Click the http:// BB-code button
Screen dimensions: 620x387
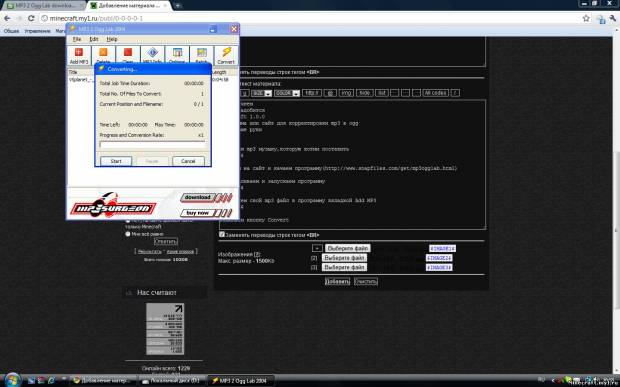pyautogui.click(x=312, y=93)
